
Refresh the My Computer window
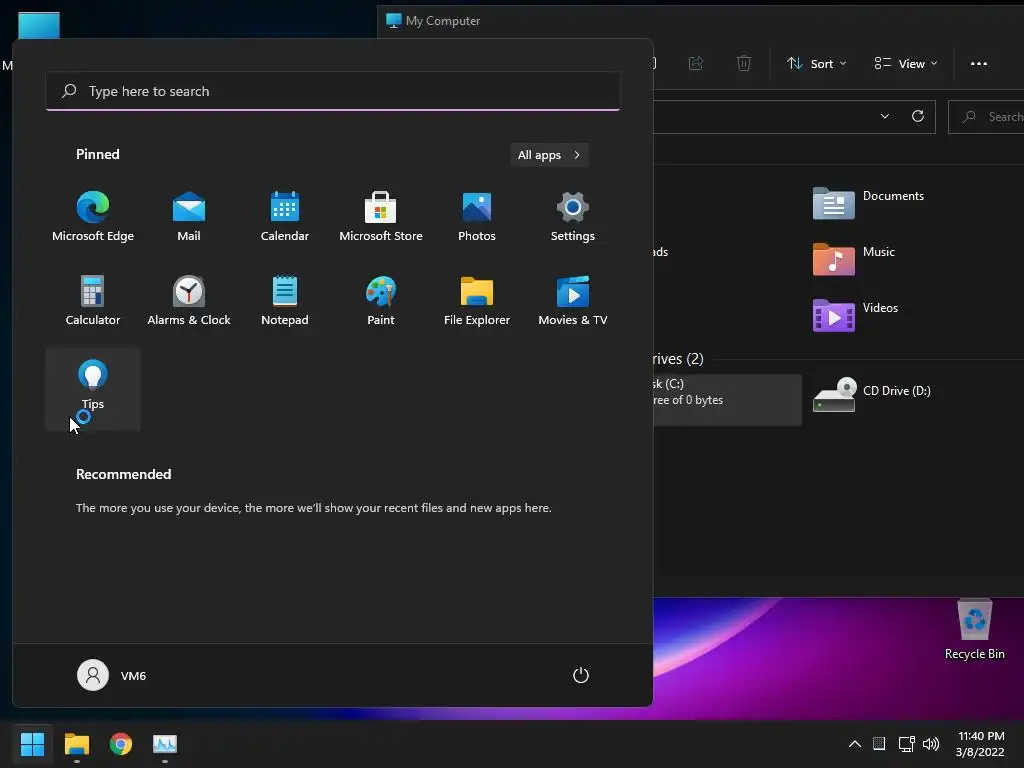[918, 116]
